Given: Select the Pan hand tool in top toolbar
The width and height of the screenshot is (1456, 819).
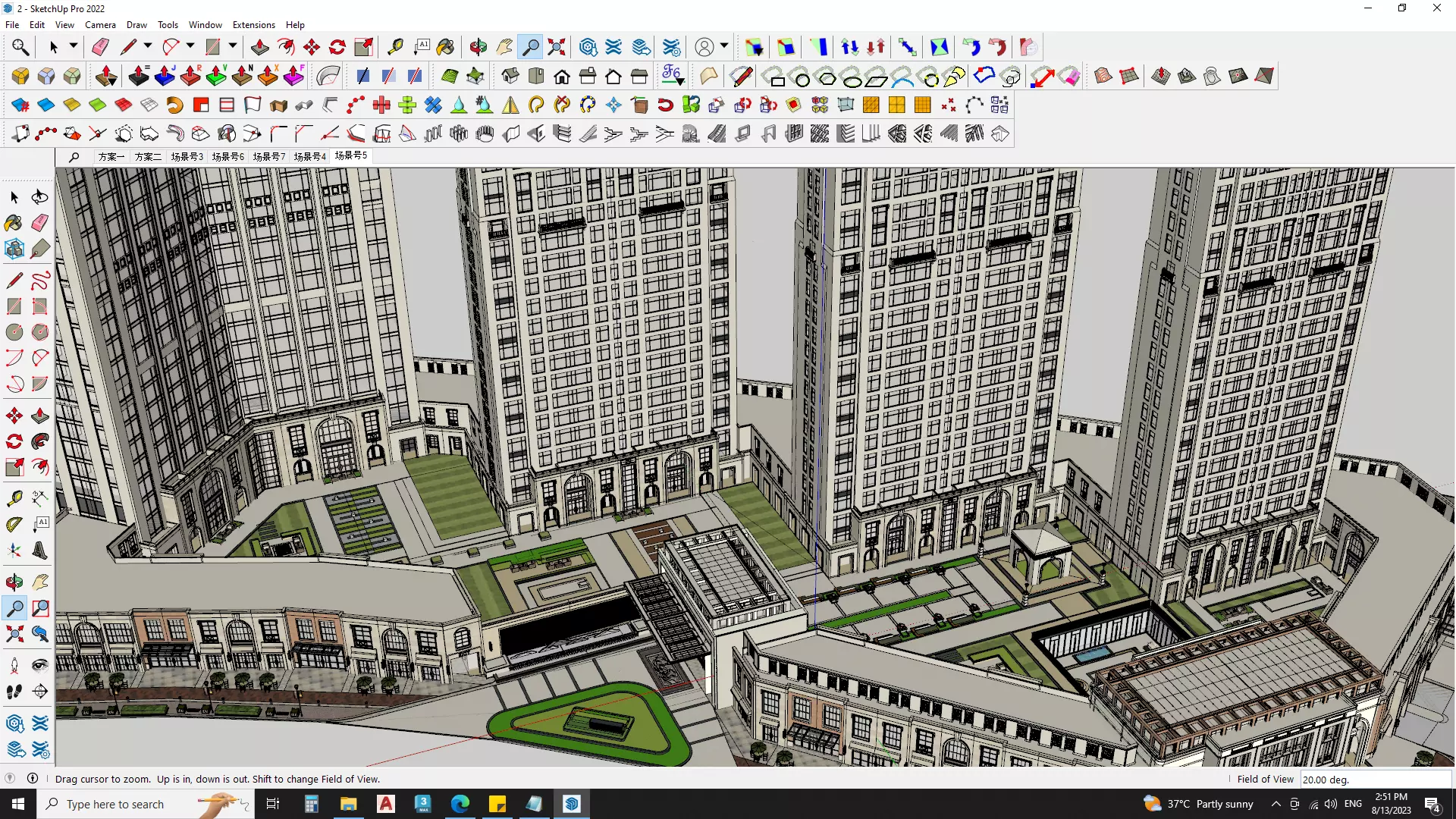Looking at the screenshot, I should pos(504,47).
